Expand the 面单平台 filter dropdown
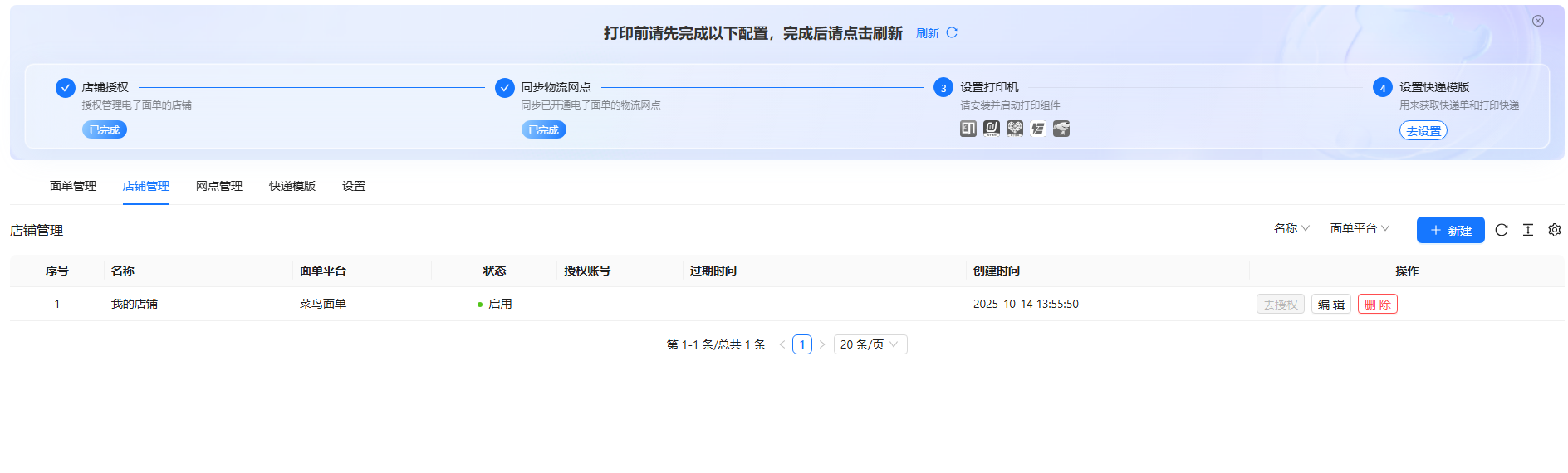This screenshot has width=1568, height=473. point(1359,228)
